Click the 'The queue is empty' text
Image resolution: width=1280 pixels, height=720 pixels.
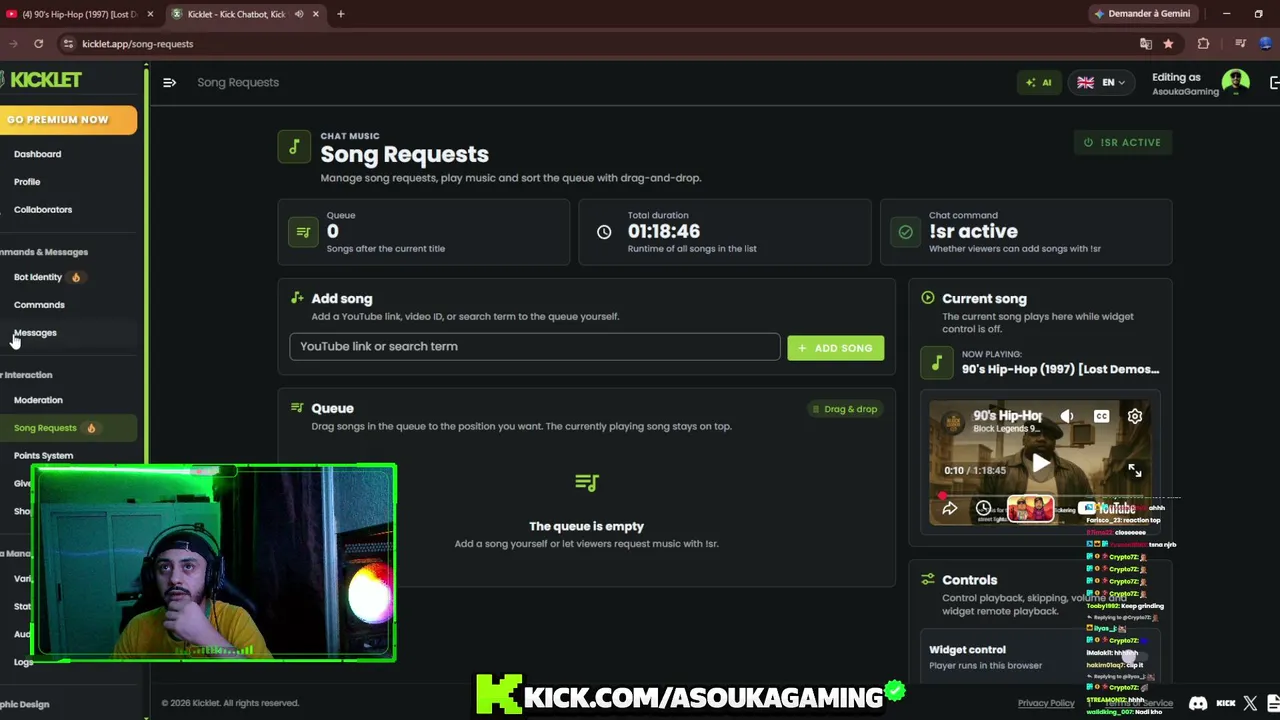pyautogui.click(x=586, y=526)
